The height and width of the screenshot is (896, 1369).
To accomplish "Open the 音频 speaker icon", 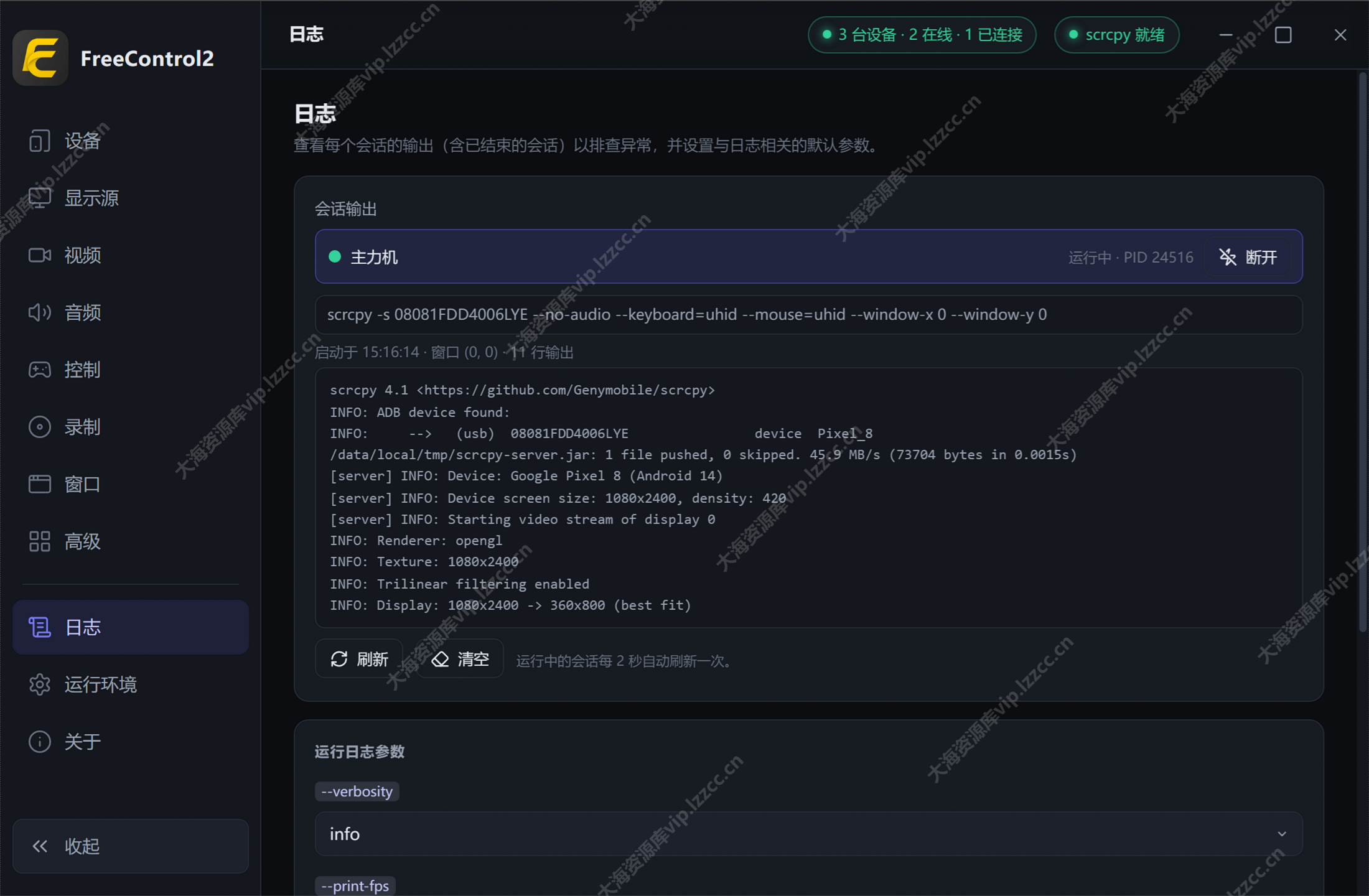I will pos(39,313).
